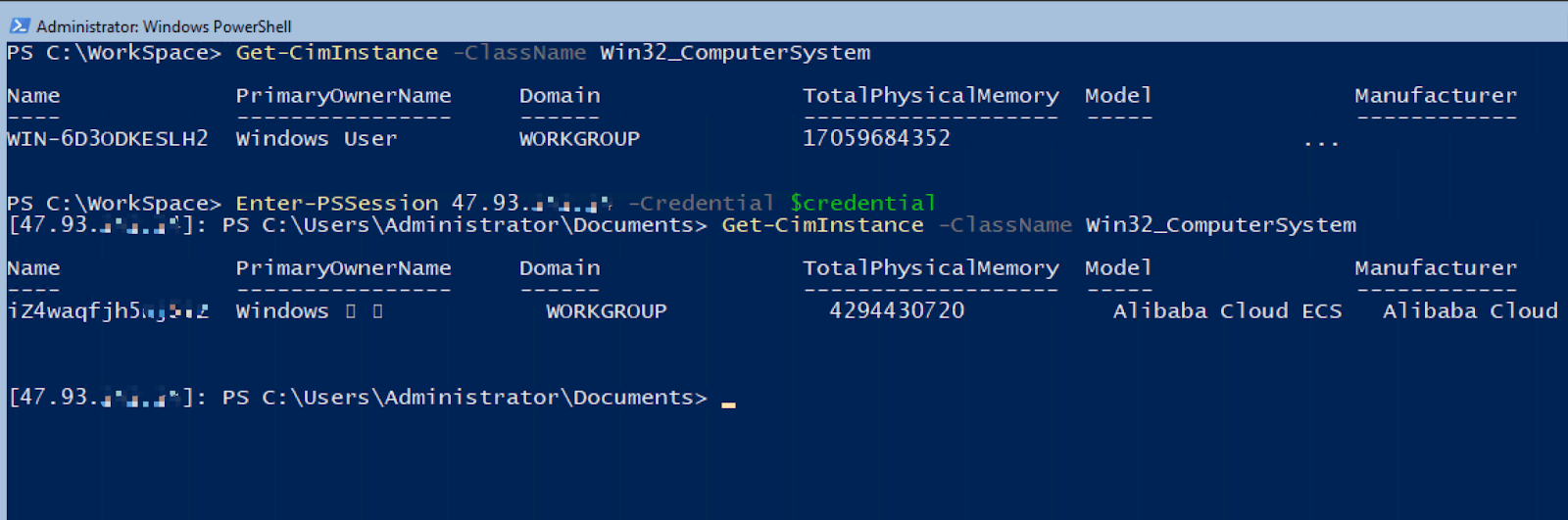Screen dimensions: 1568x520
Task: Click memory value '17059684352'
Action: click(x=876, y=138)
